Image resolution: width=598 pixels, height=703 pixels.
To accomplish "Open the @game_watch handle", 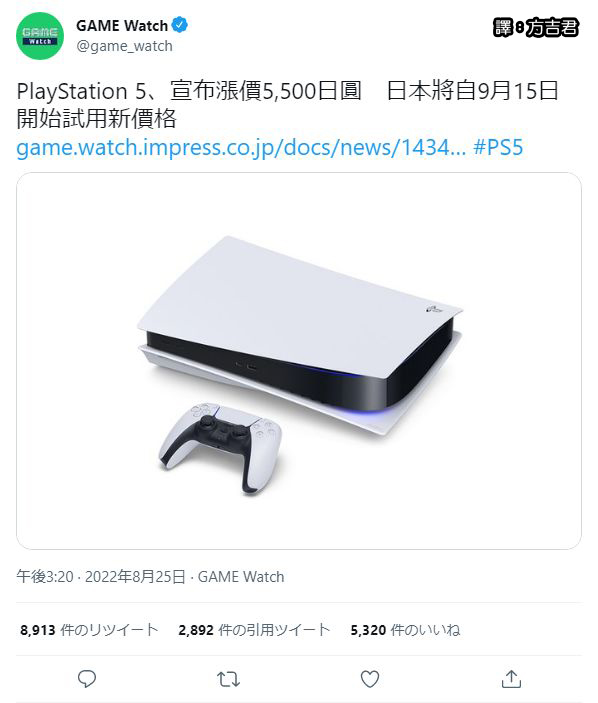I will click(124, 46).
